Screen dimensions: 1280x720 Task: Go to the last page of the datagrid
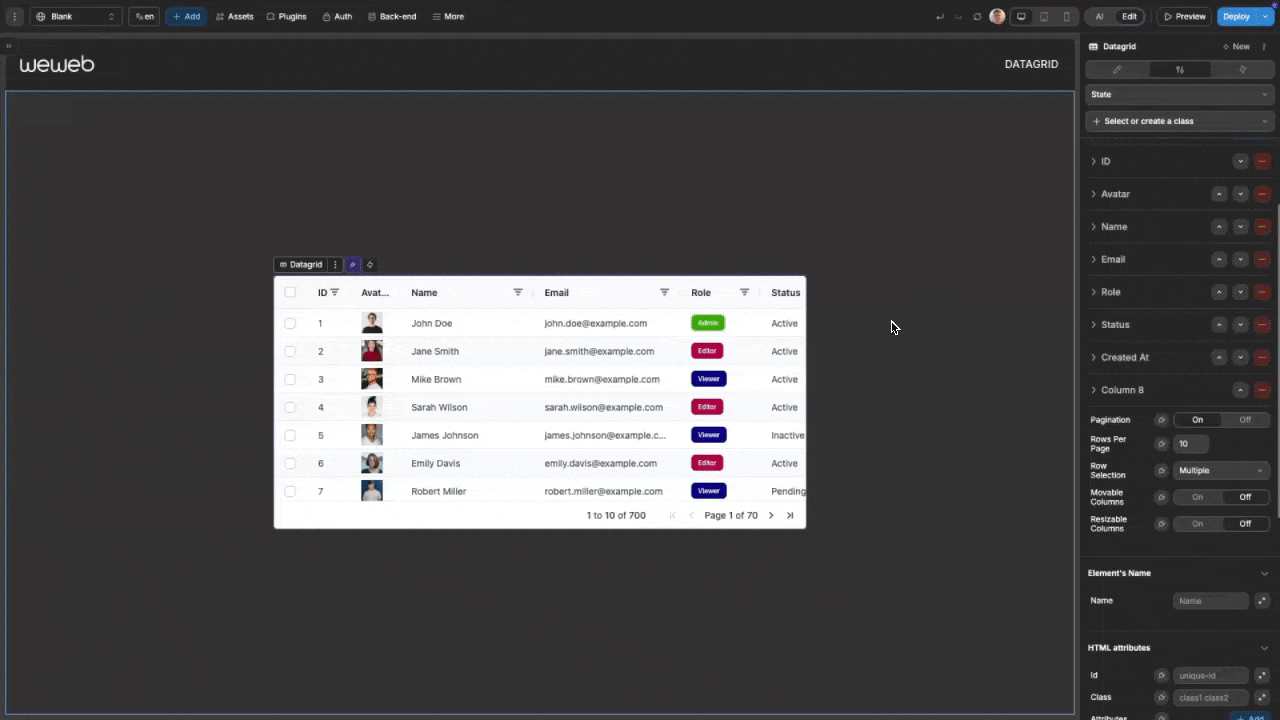790,516
